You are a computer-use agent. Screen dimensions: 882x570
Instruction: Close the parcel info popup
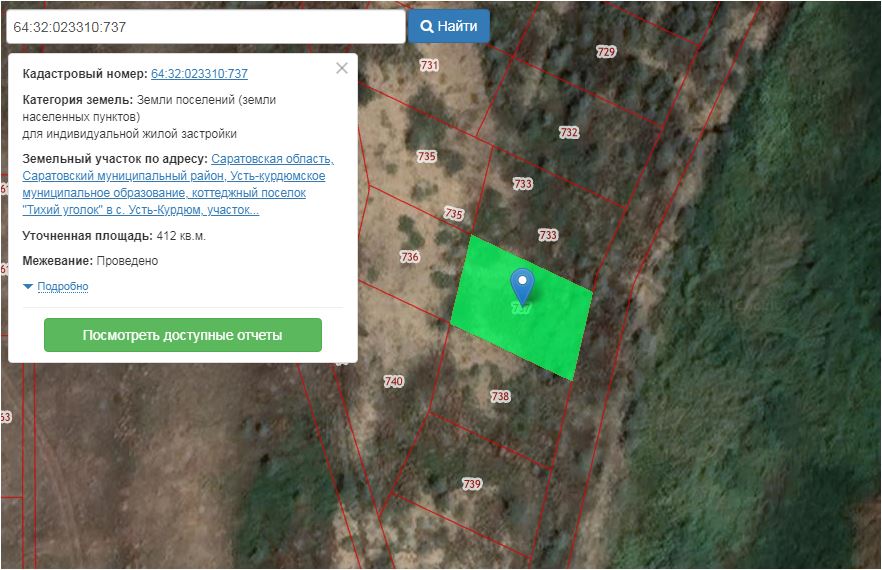coord(342,68)
